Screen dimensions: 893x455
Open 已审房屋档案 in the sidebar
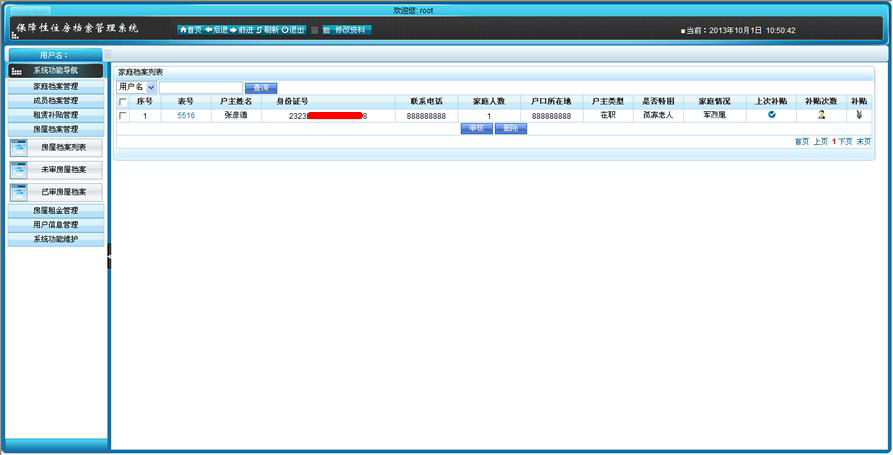pyautogui.click(x=56, y=192)
